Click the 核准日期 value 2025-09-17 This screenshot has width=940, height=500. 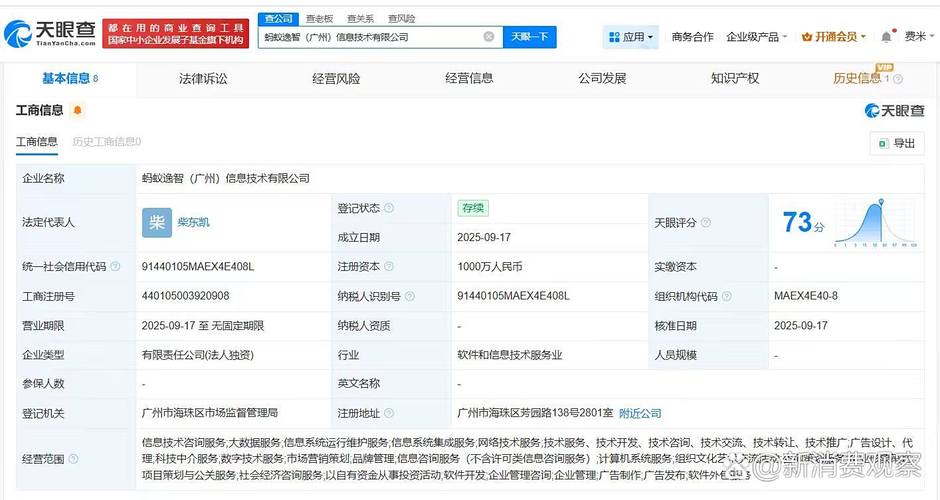point(800,326)
